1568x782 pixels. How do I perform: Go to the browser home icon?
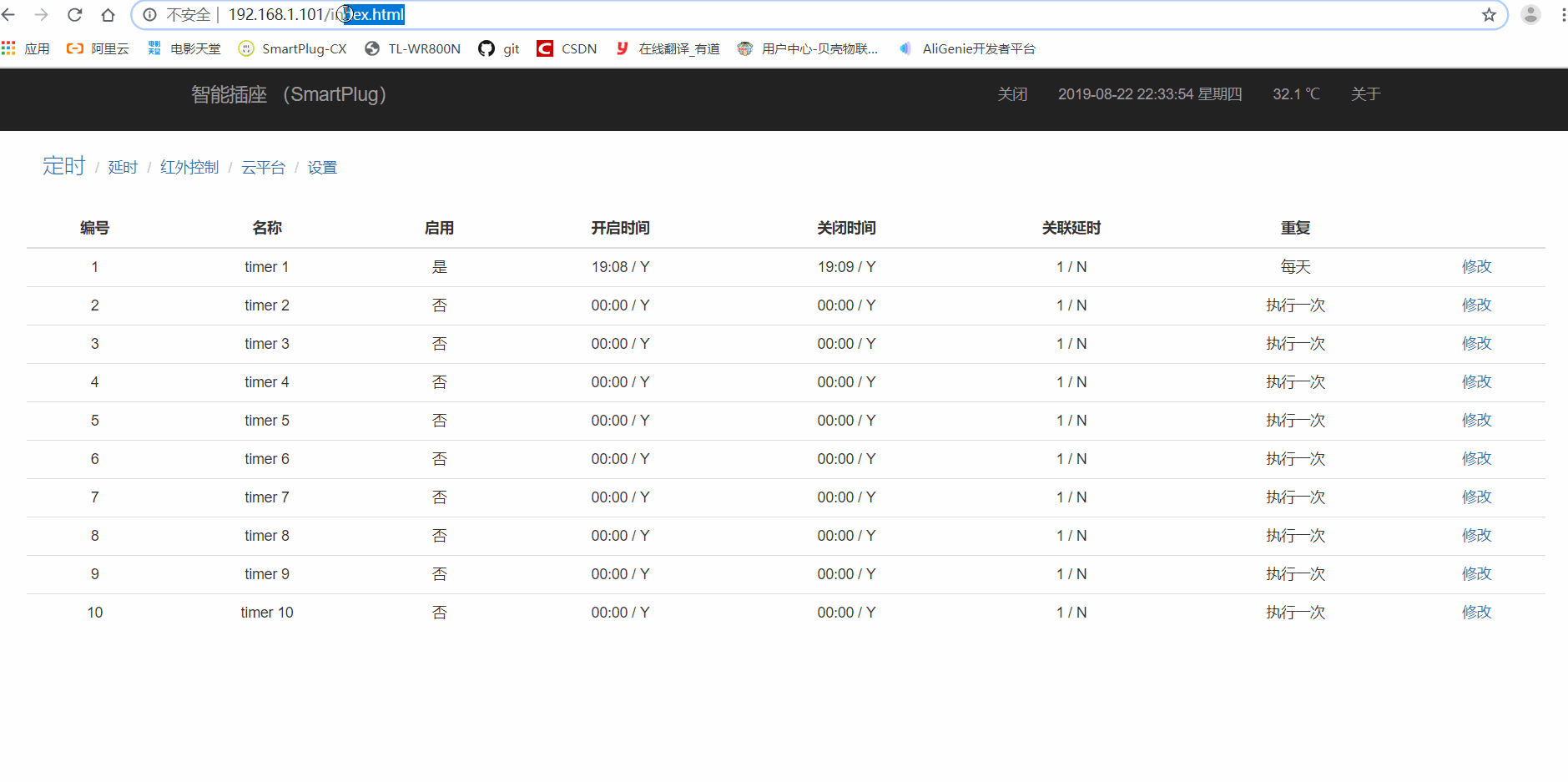tap(108, 15)
